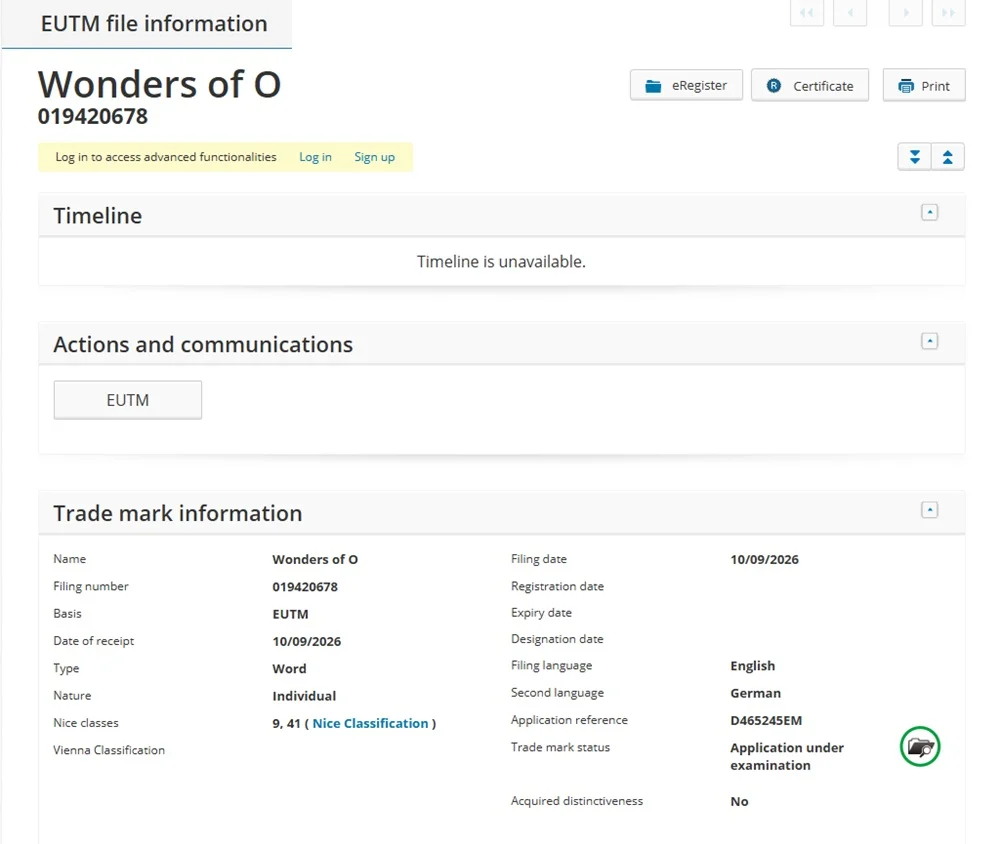The height and width of the screenshot is (844, 1000).
Task: Expand all sections with double-down arrow
Action: 915,157
